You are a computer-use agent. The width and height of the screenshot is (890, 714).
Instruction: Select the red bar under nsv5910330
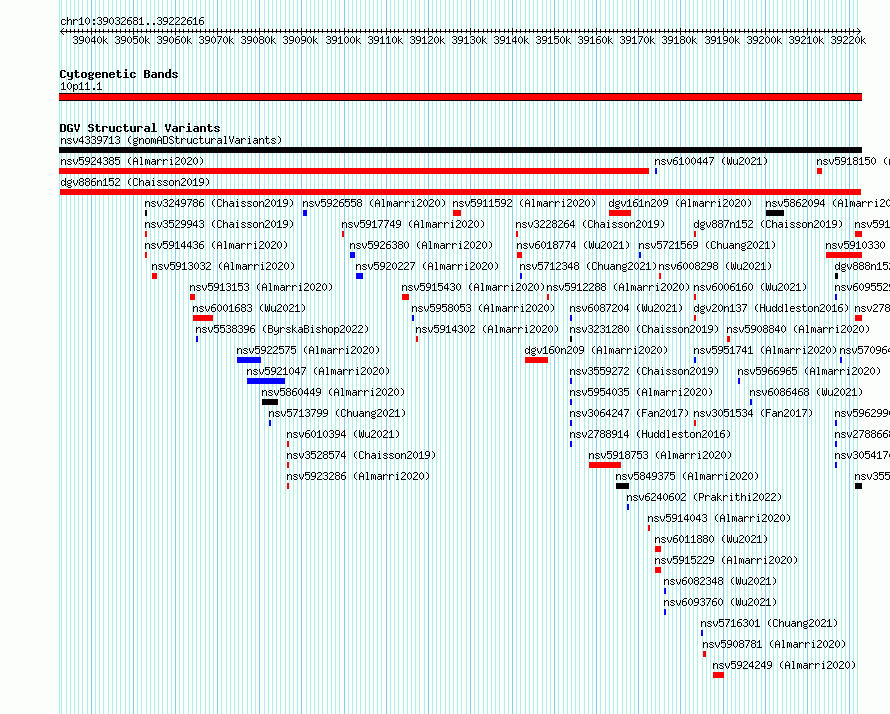point(844,255)
